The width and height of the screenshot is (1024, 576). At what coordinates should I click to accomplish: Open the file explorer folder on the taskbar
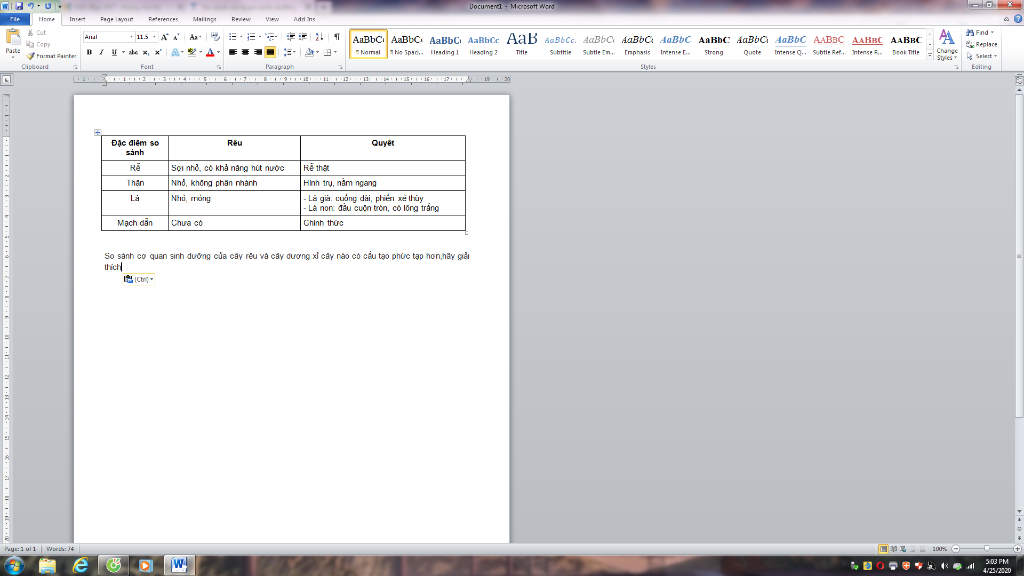pos(47,565)
